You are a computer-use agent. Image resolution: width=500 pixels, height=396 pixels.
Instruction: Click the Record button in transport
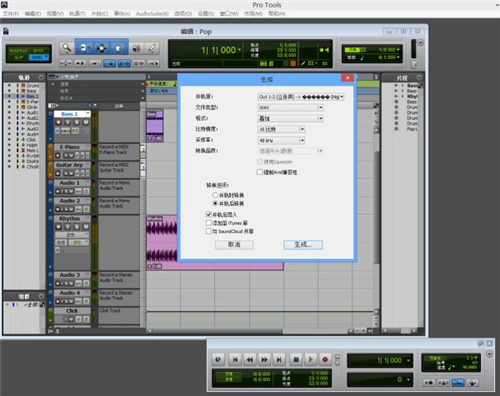point(325,359)
